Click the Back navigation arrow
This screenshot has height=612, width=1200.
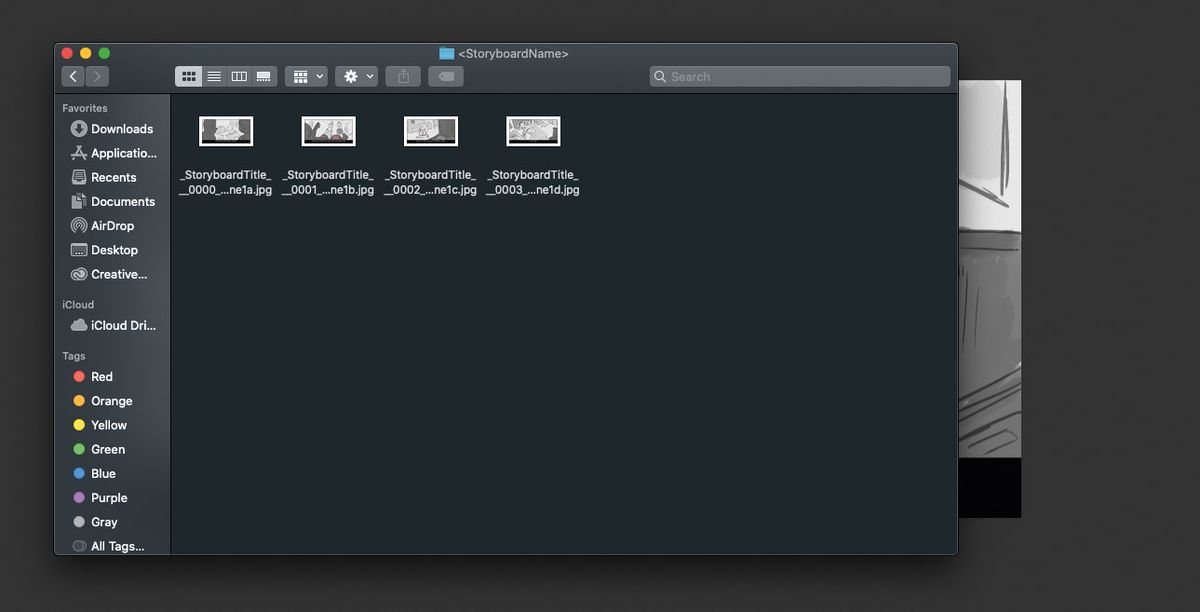pyautogui.click(x=73, y=75)
